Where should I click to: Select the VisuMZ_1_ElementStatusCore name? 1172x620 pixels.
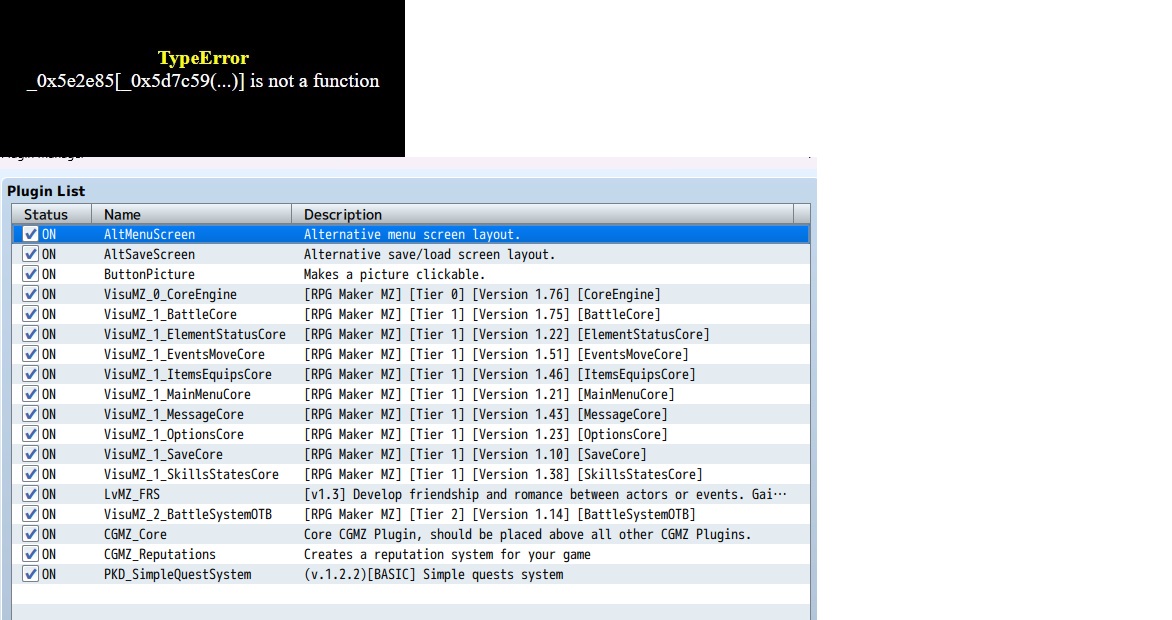coord(194,334)
